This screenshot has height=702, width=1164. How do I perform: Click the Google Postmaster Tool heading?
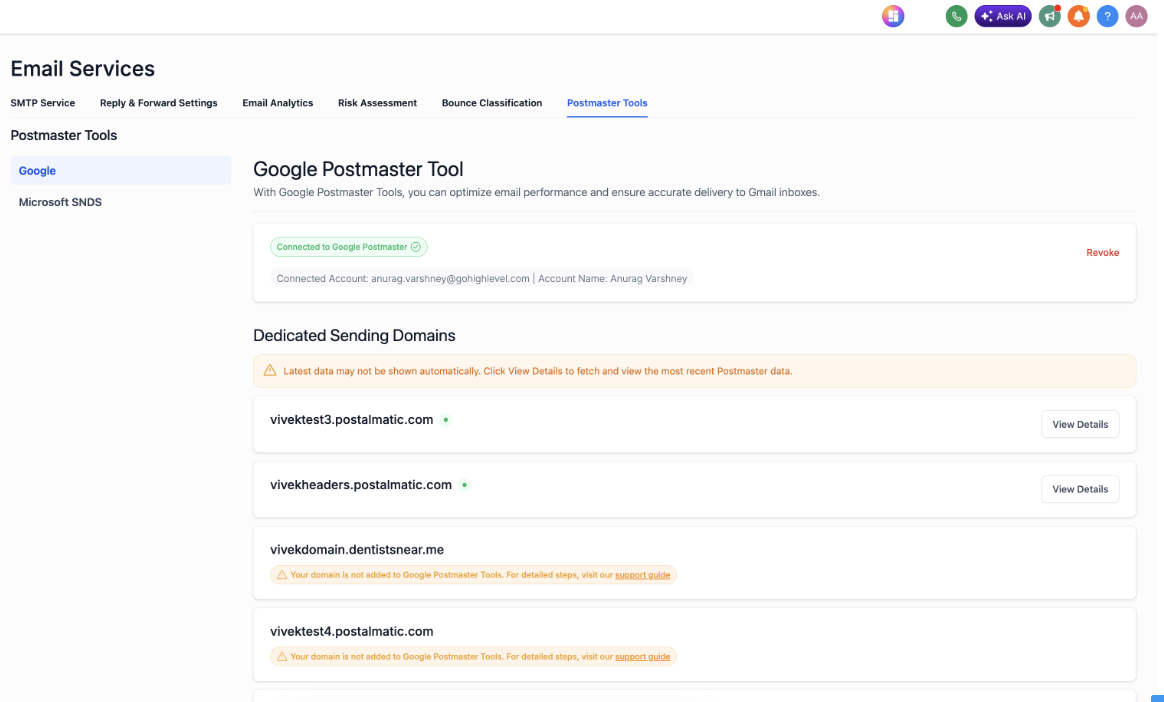click(359, 169)
